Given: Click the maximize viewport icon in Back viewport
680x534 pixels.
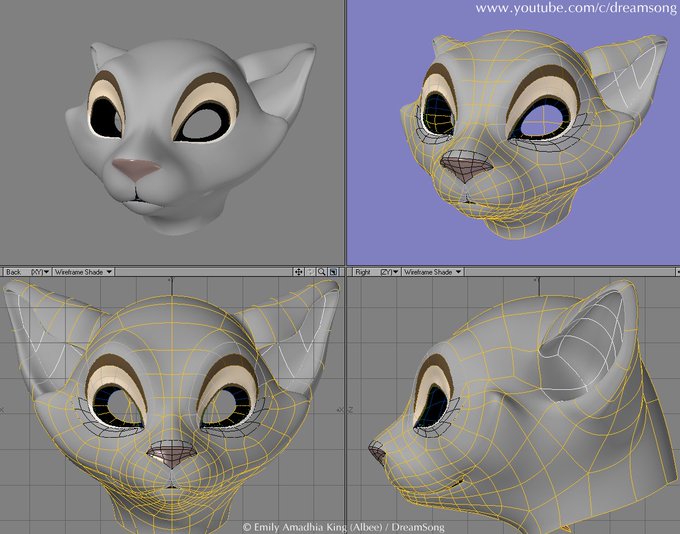Looking at the screenshot, I should [333, 272].
